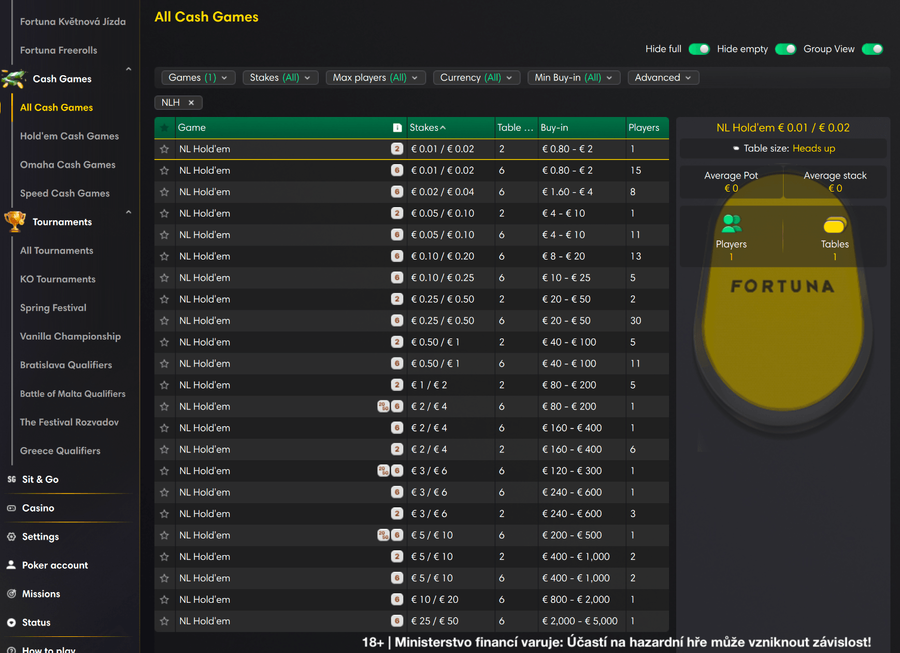Viewport: 900px width, 653px height.
Task: Click the Cash Games plane icon
Action: point(14,79)
